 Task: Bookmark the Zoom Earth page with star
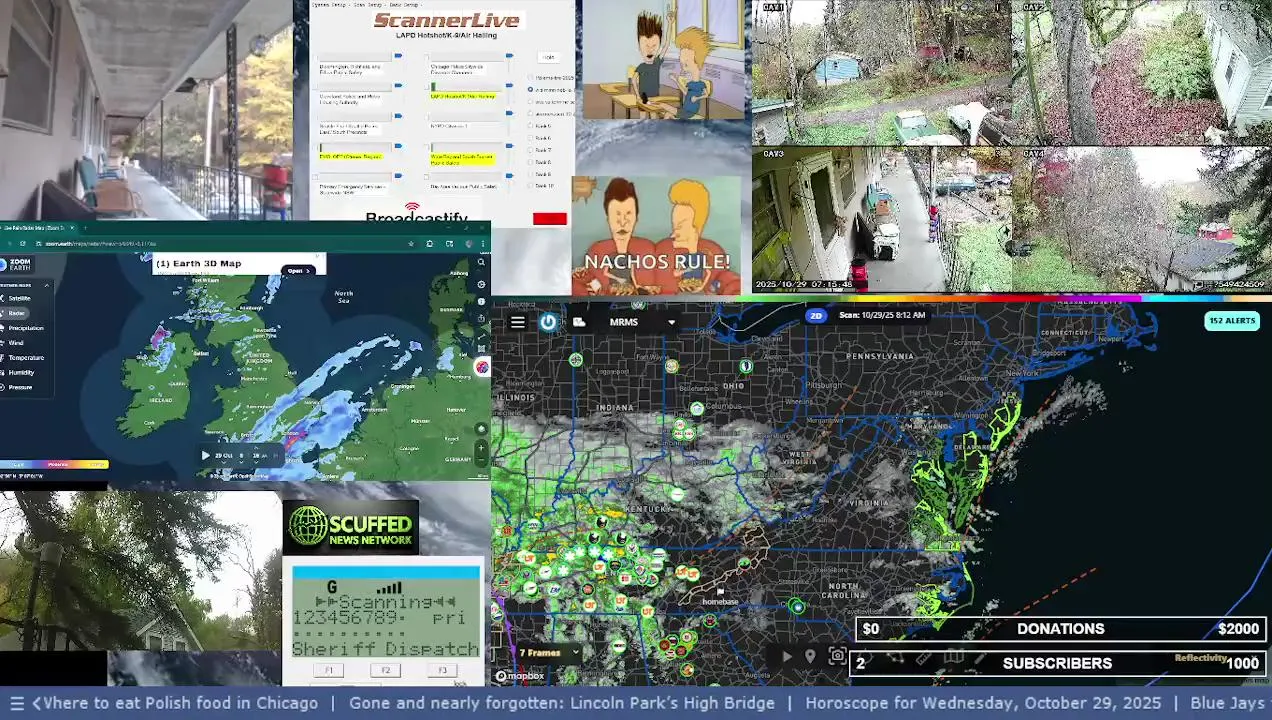(x=411, y=244)
